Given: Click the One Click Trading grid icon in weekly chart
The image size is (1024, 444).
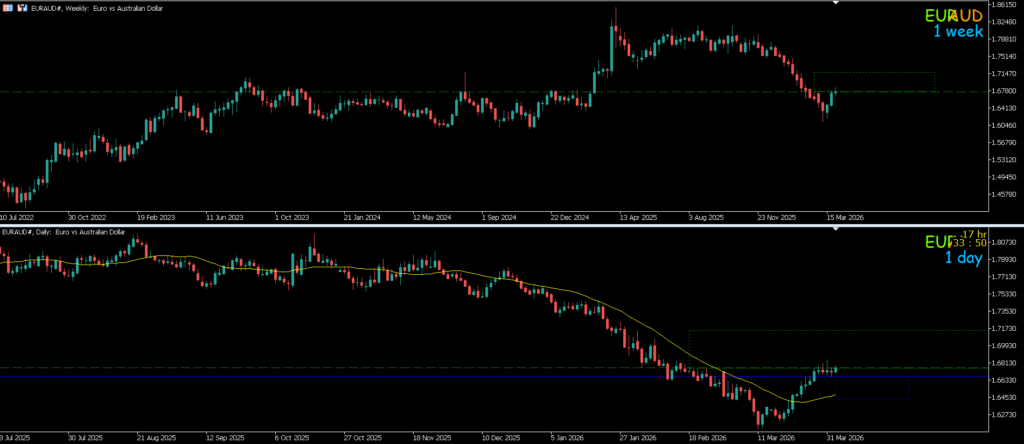Looking at the screenshot, I should point(8,6).
